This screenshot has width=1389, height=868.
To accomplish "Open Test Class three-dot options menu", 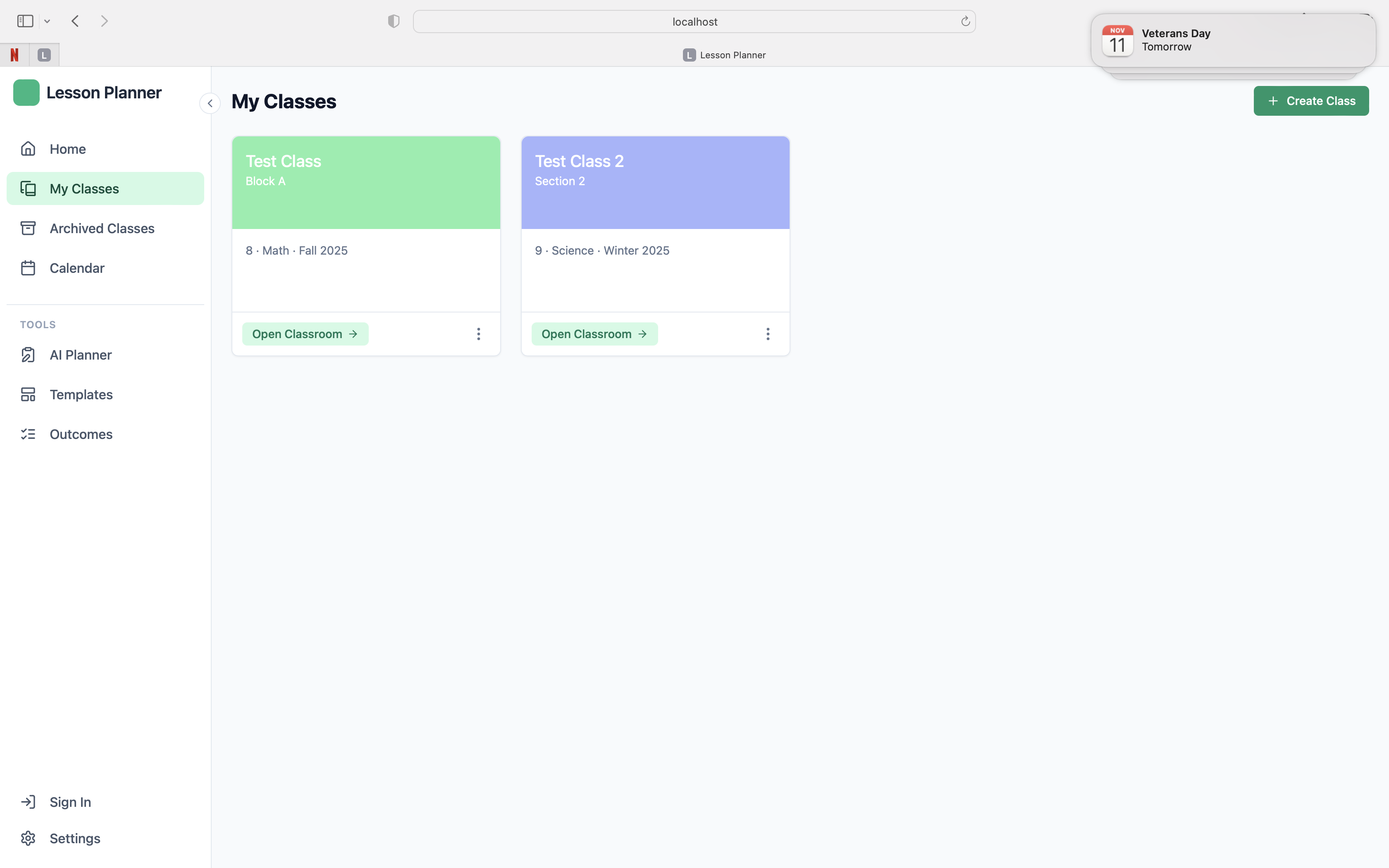I will coord(478,334).
